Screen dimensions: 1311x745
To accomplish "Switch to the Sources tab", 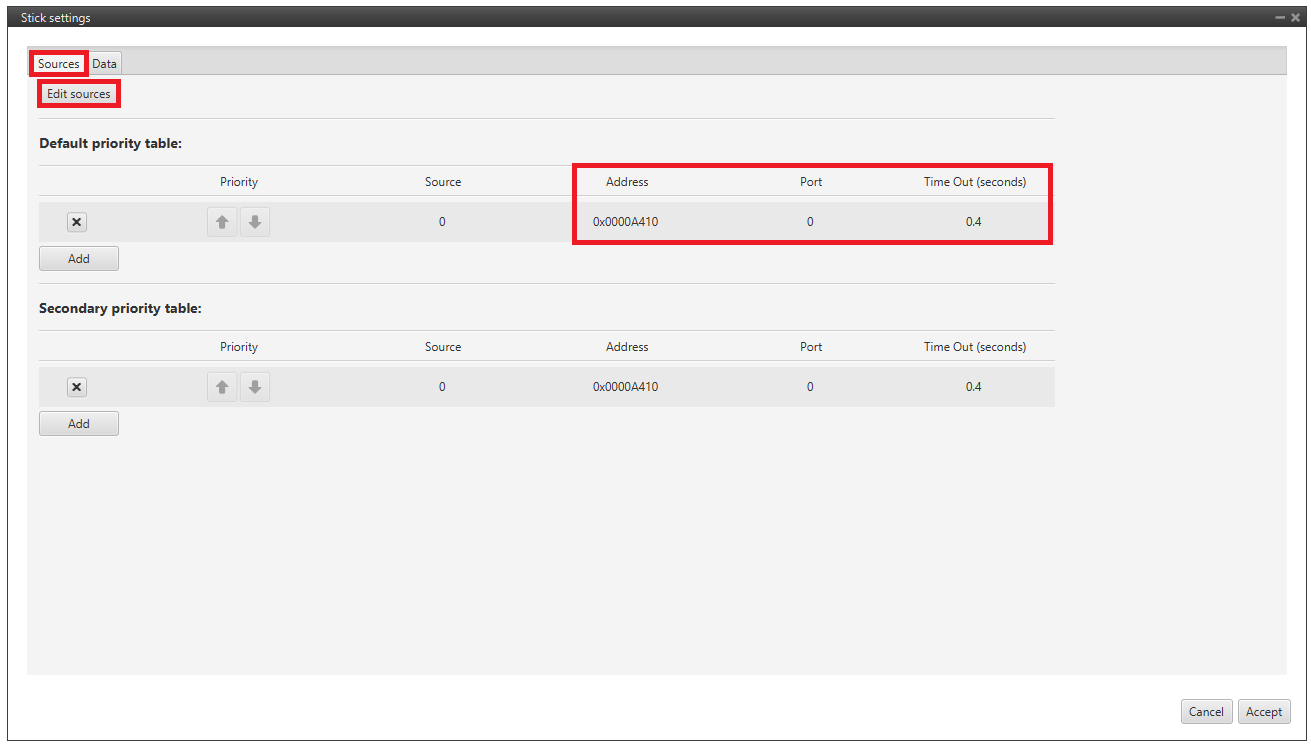I will [58, 64].
